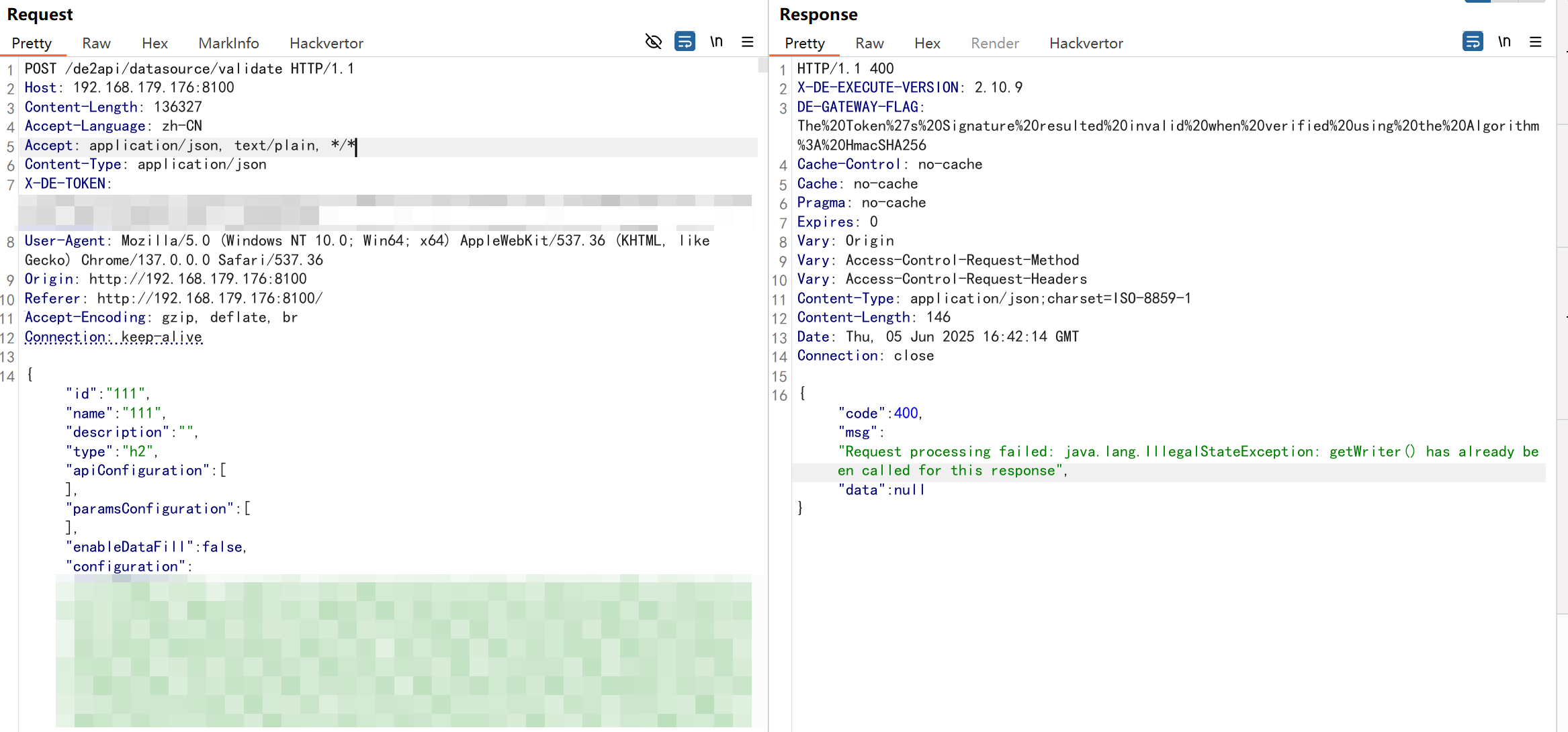Switch Request view to Raw tab
This screenshot has width=1568, height=732.
(96, 43)
